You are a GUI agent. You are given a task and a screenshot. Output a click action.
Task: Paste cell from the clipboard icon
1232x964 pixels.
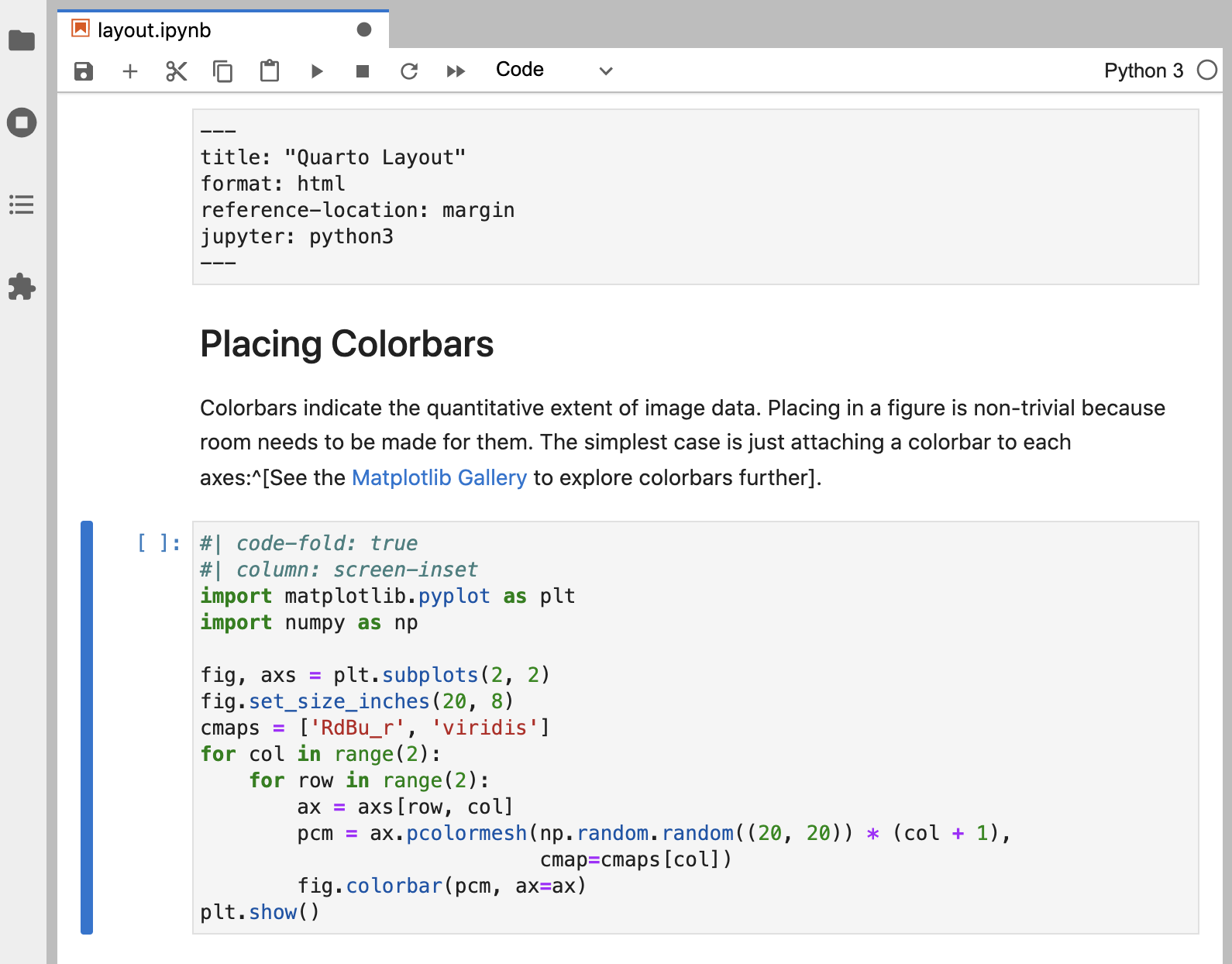[270, 71]
